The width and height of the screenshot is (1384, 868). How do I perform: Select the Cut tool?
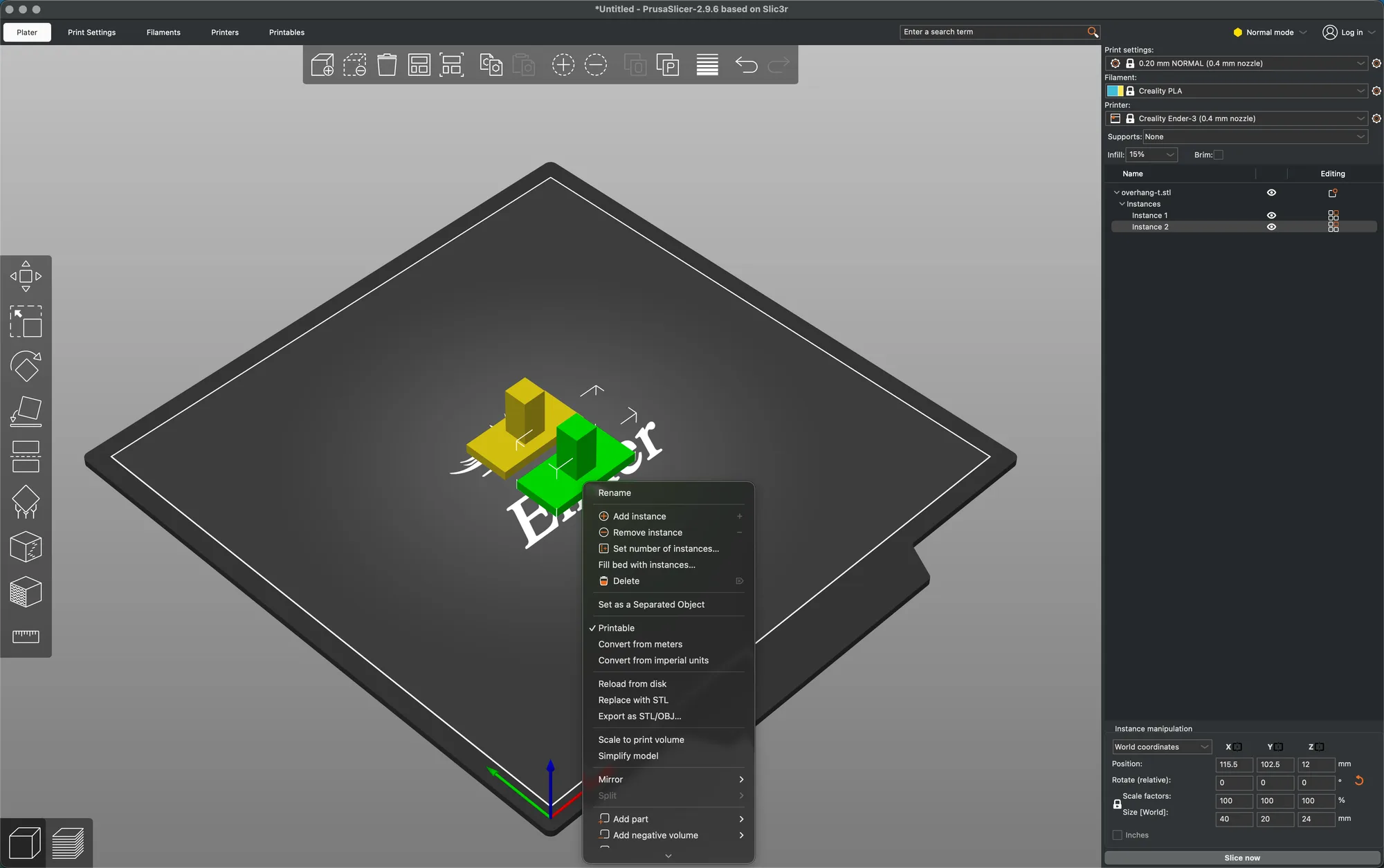26,456
